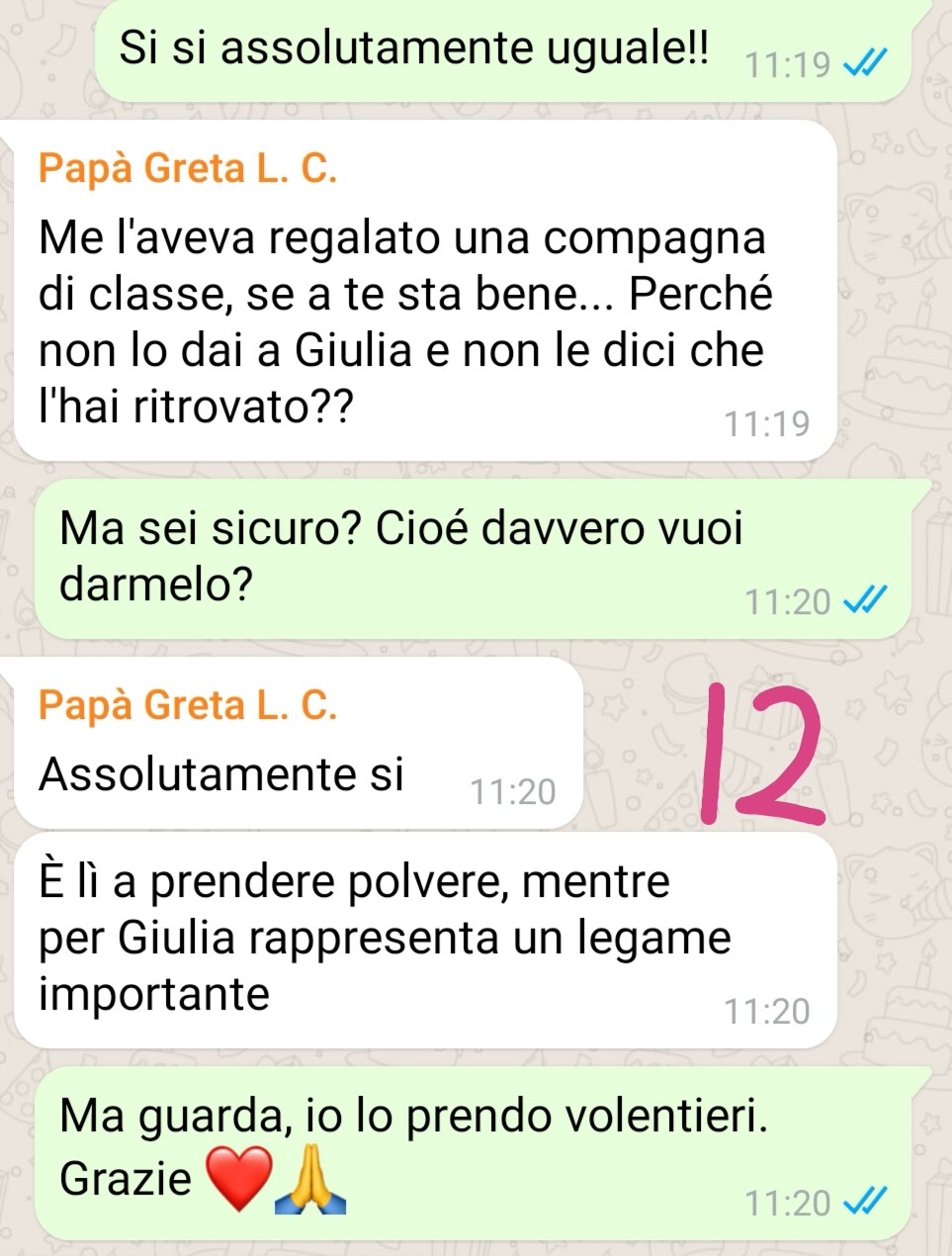Select the "È lì a prendere polvere" message
Image resolution: width=952 pixels, height=1256 pixels.
426,940
